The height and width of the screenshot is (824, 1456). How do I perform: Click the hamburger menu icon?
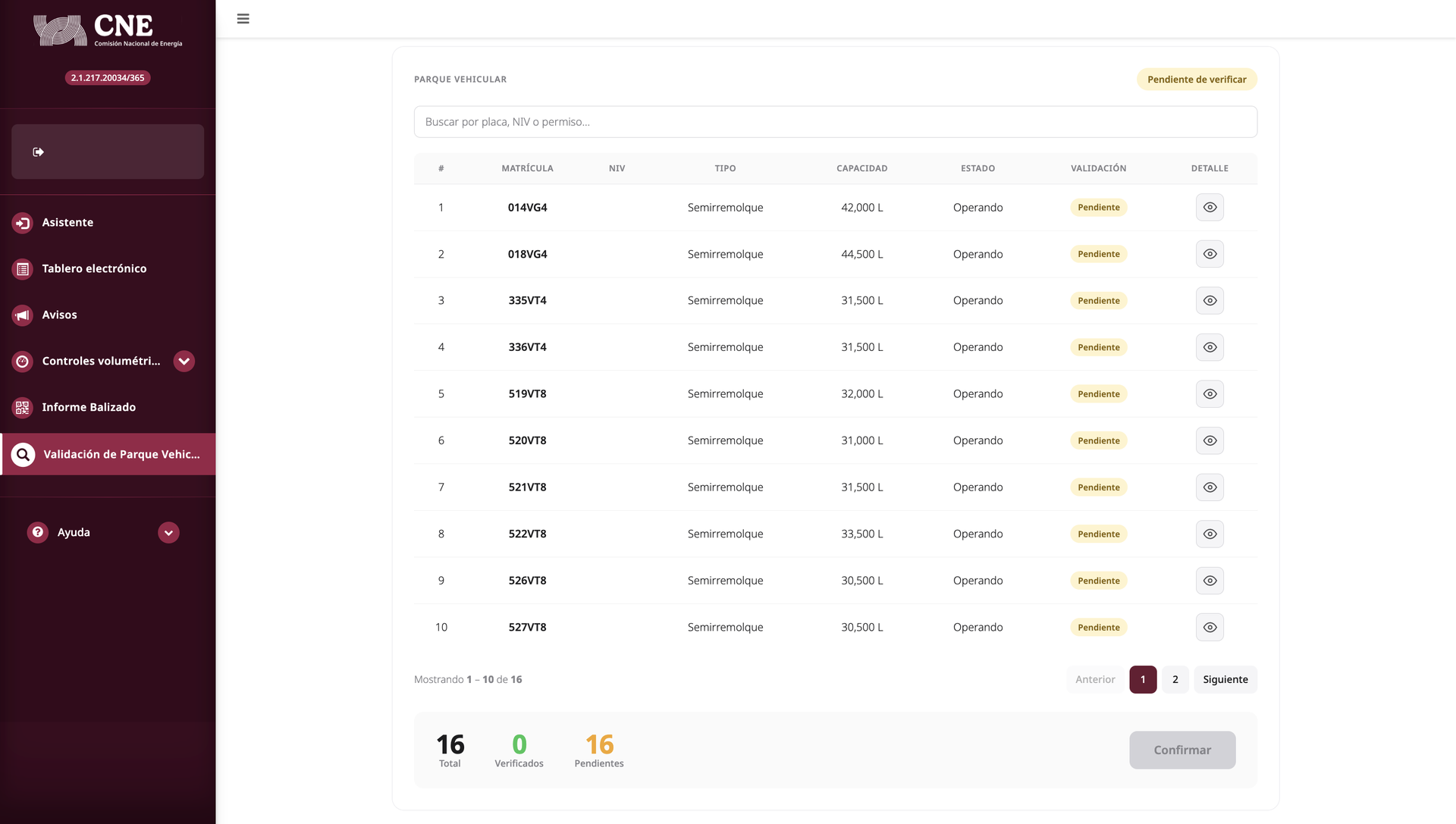(243, 19)
